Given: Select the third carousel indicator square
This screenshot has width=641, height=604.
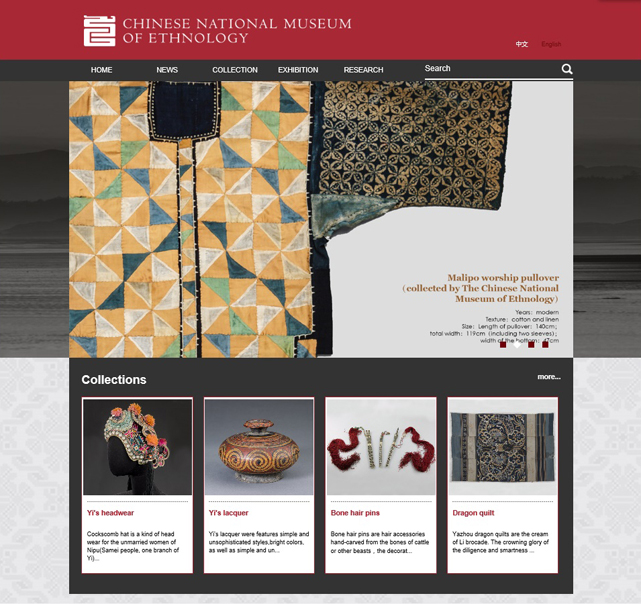Looking at the screenshot, I should (531, 345).
